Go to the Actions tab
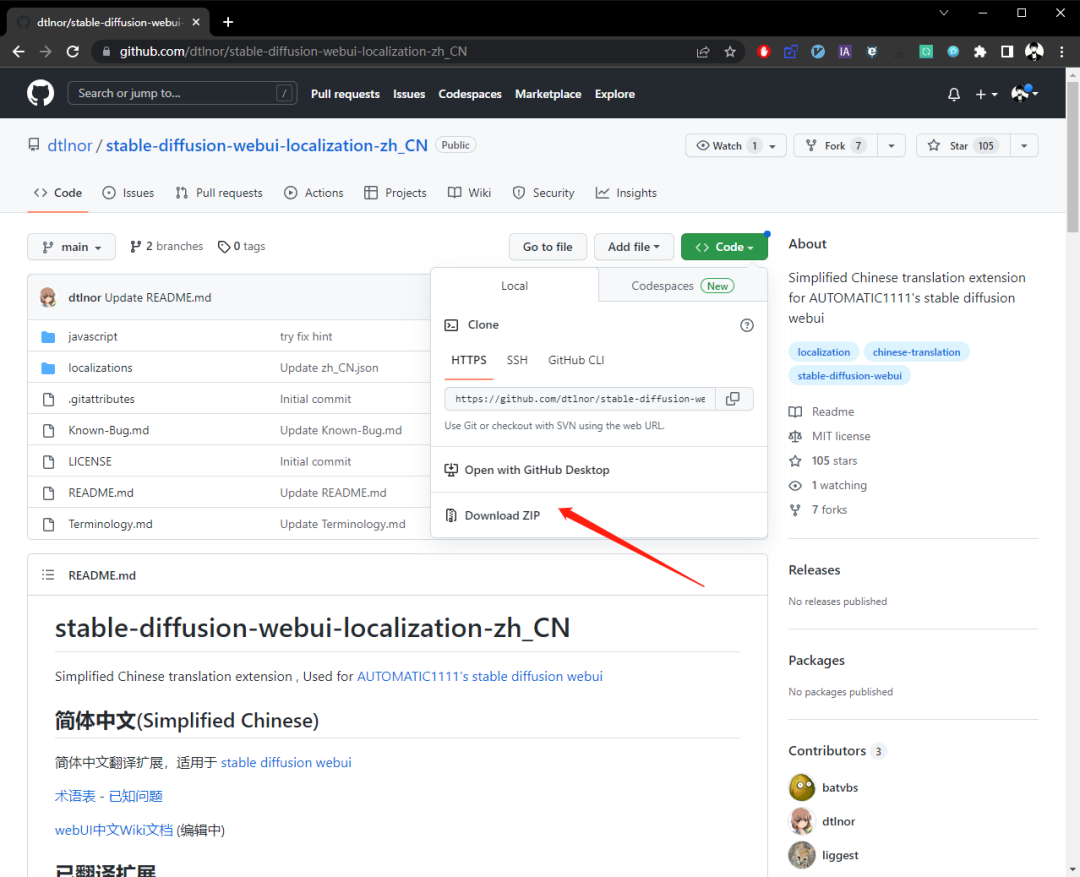1080x877 pixels. pyautogui.click(x=313, y=193)
